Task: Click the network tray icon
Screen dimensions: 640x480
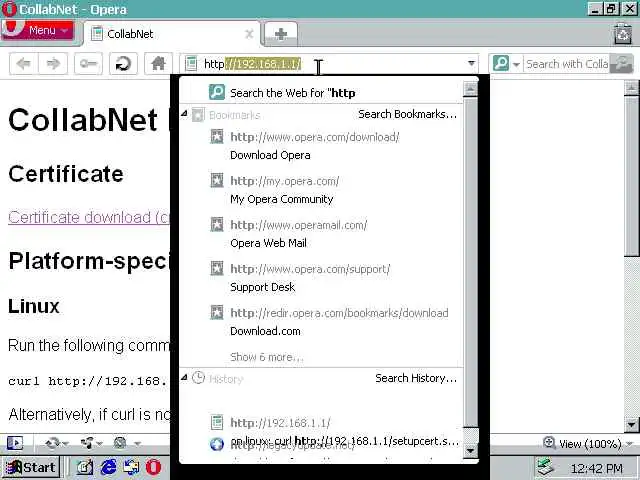Action: pyautogui.click(x=547, y=468)
